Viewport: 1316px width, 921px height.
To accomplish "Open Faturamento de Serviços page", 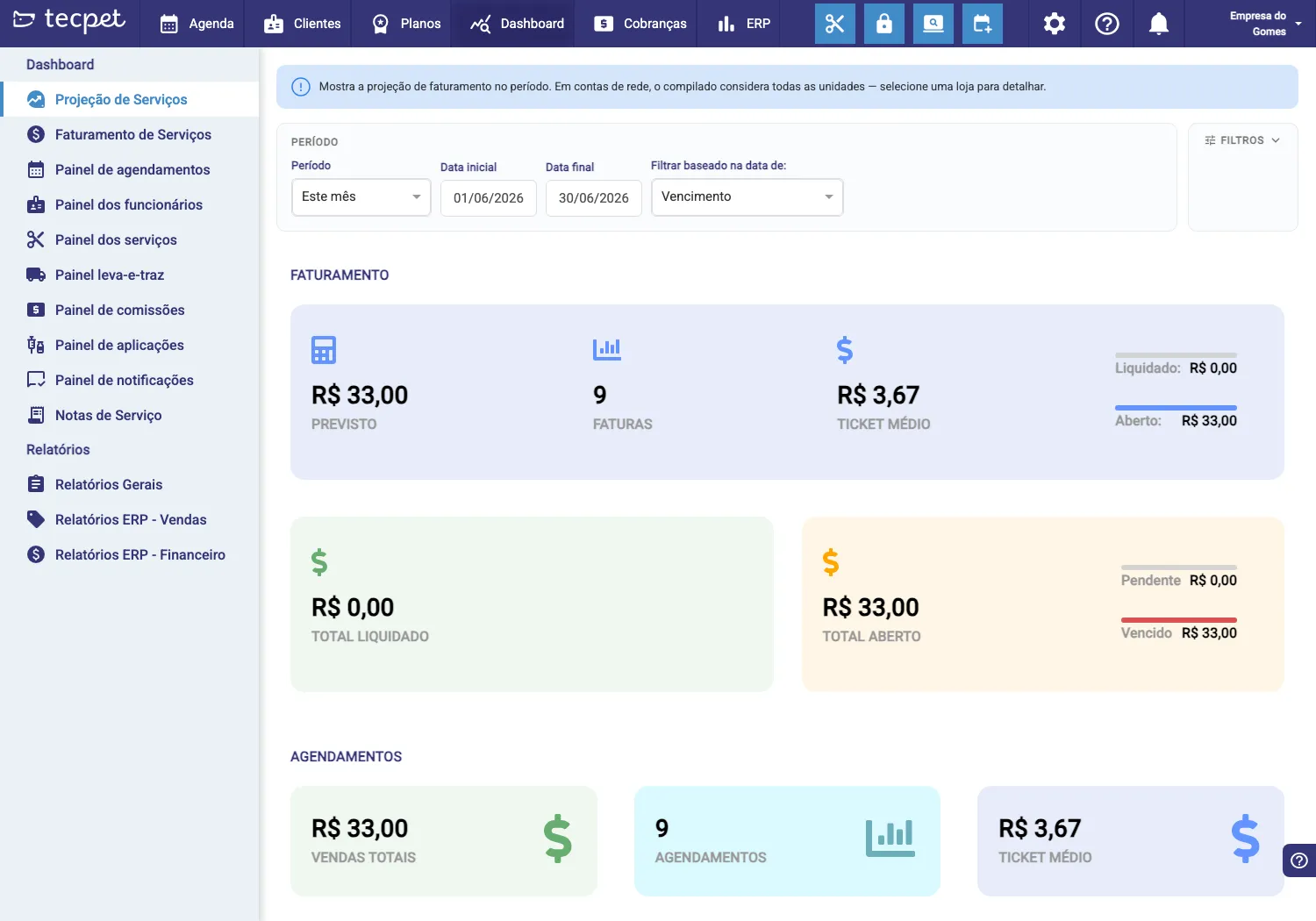I will tap(130, 134).
